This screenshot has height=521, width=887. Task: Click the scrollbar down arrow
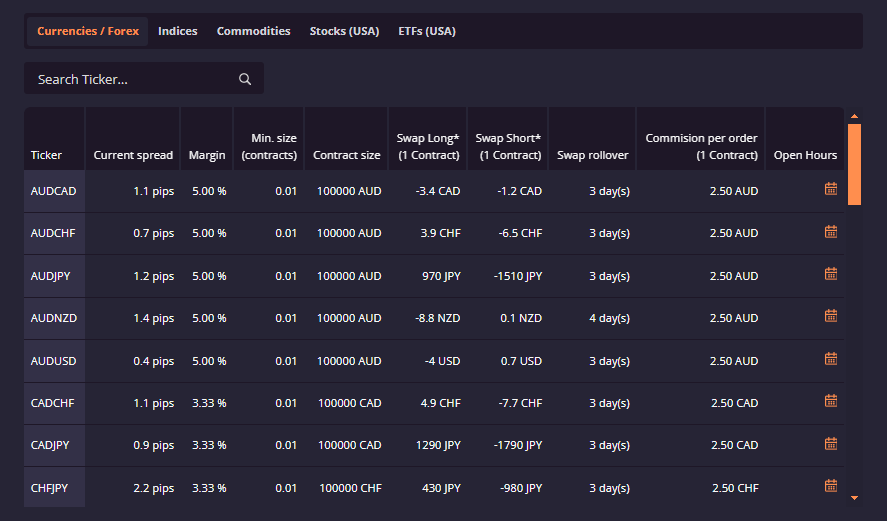(x=854, y=497)
